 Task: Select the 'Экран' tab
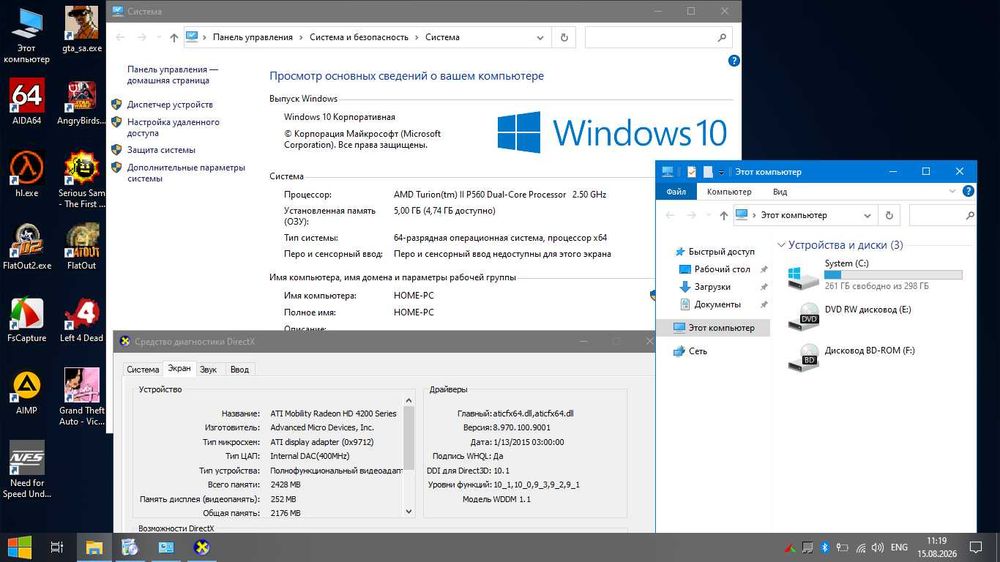coord(179,368)
